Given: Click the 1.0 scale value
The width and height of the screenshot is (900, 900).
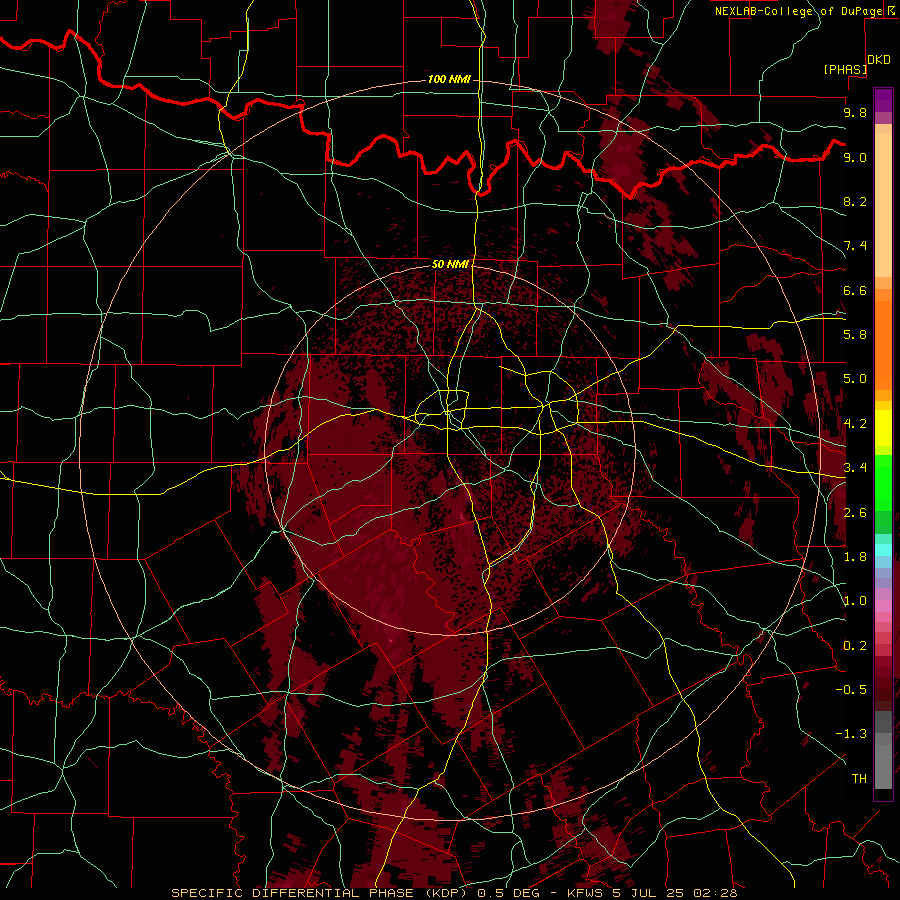Looking at the screenshot, I should tap(855, 601).
